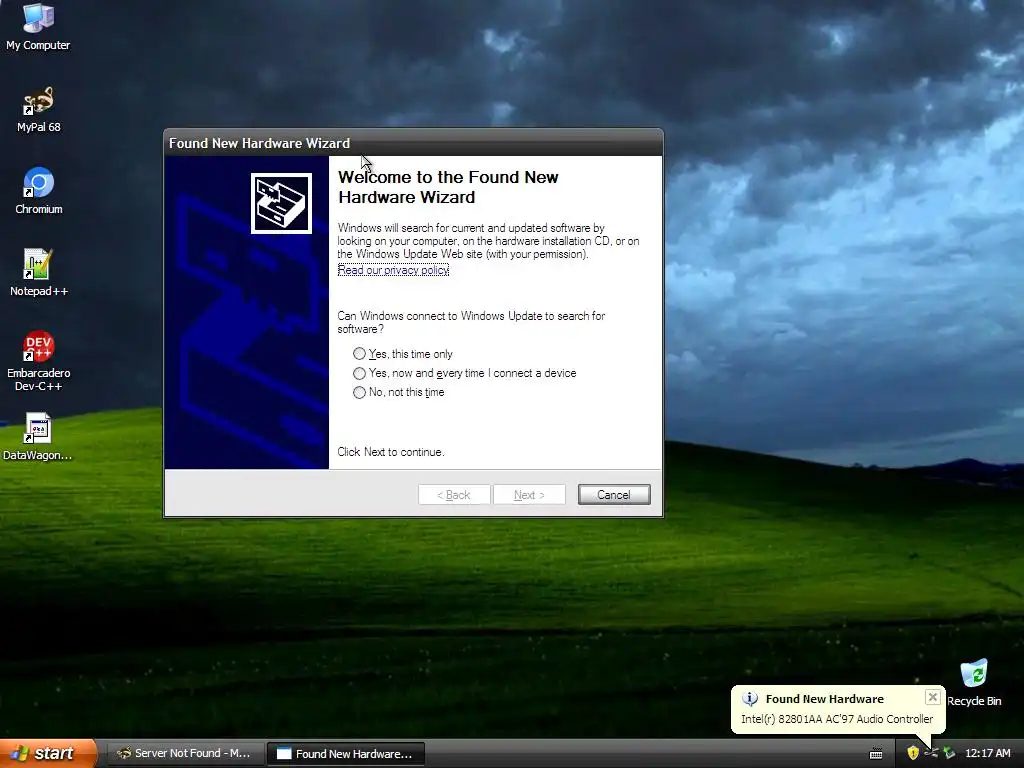Select the MyPal 68 desktop shortcut

pyautogui.click(x=39, y=110)
